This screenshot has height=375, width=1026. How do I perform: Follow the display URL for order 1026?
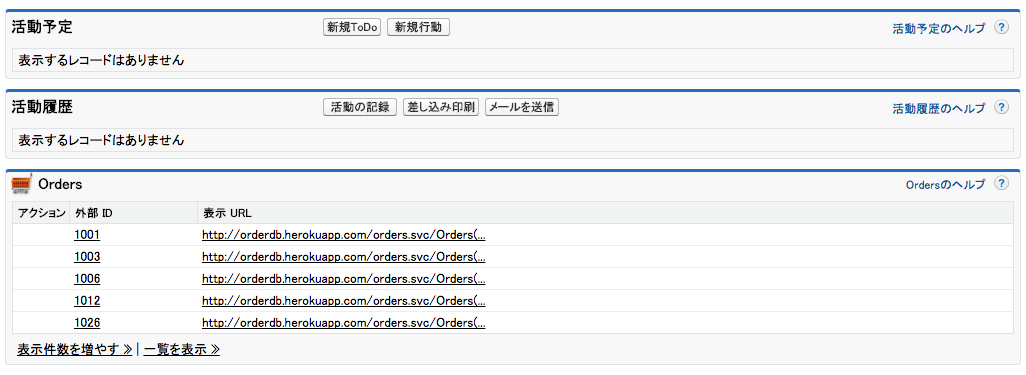(x=344, y=323)
